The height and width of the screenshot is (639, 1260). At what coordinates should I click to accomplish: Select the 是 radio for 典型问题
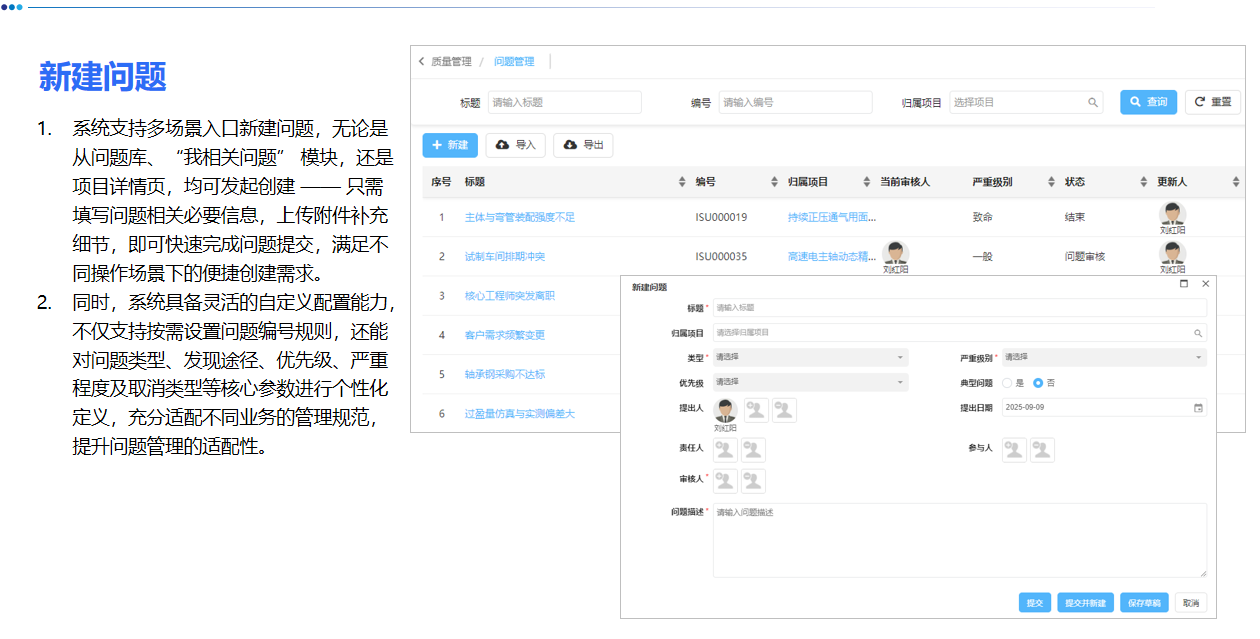1008,381
